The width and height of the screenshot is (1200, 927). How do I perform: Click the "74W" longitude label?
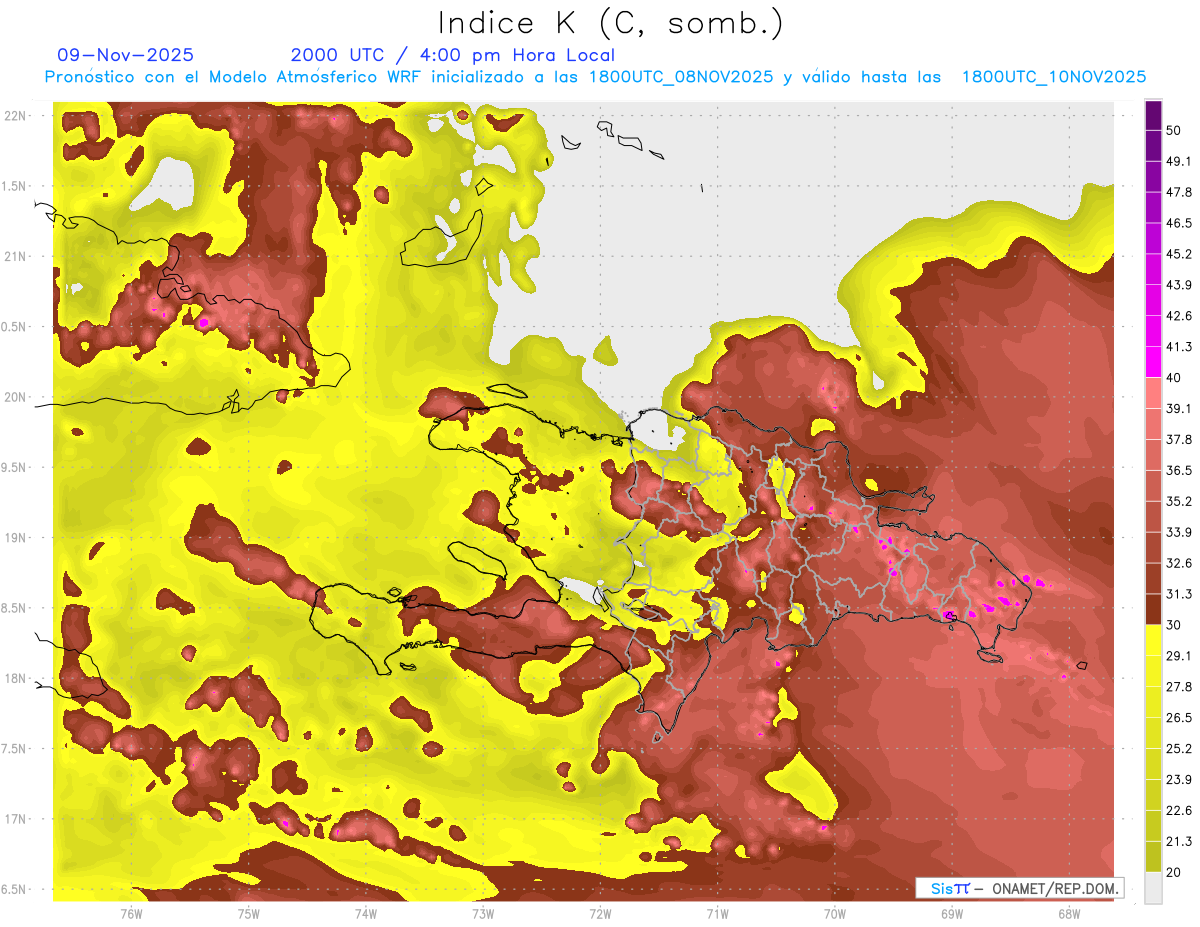pos(366,913)
